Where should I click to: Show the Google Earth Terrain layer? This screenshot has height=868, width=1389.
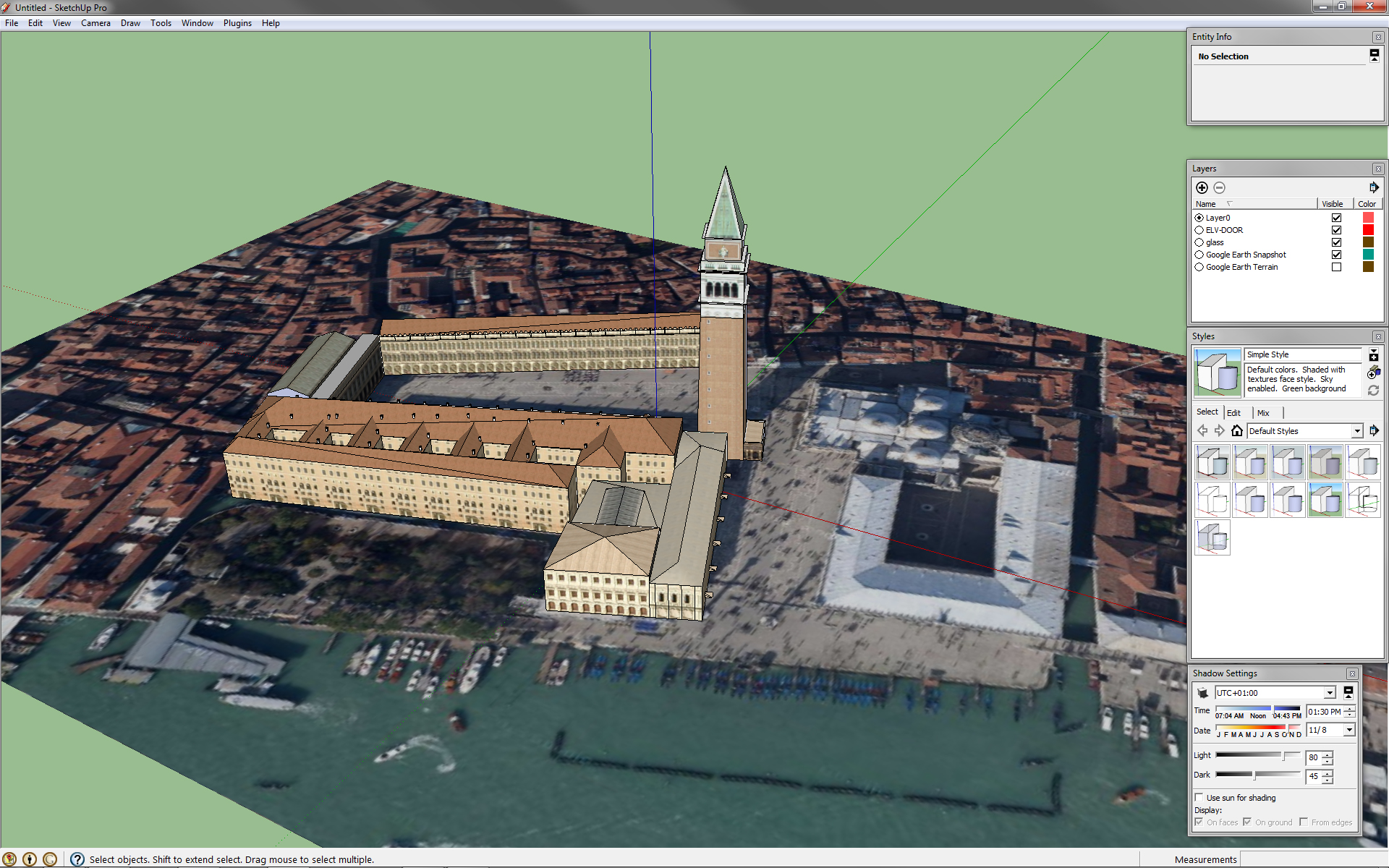(1336, 267)
